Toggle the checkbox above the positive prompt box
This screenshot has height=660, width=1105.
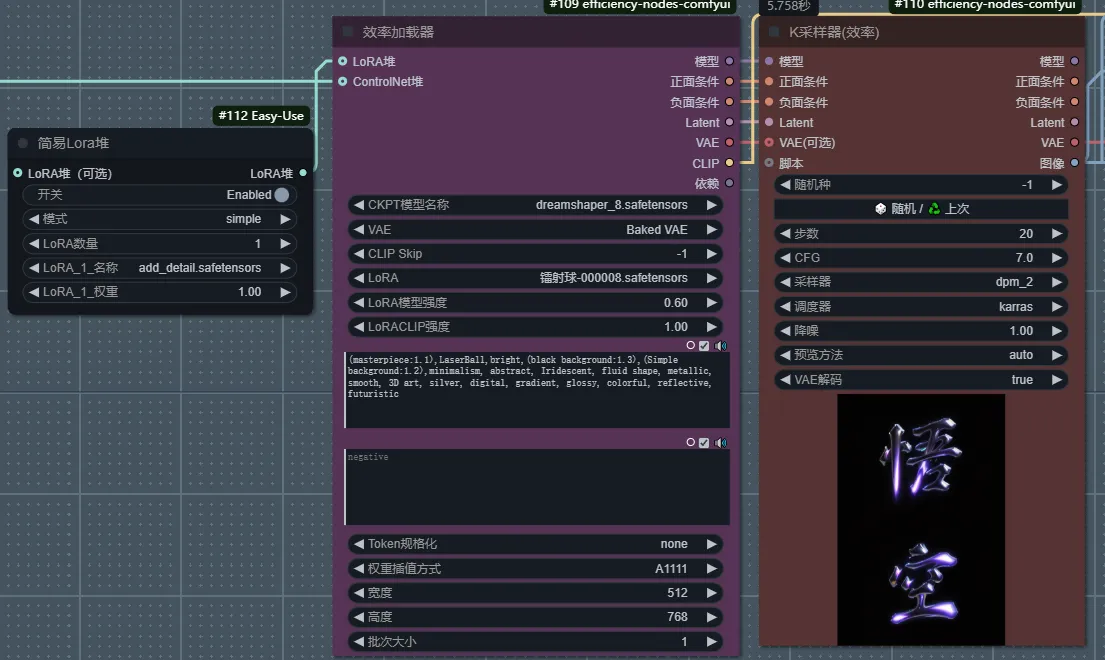(x=704, y=345)
